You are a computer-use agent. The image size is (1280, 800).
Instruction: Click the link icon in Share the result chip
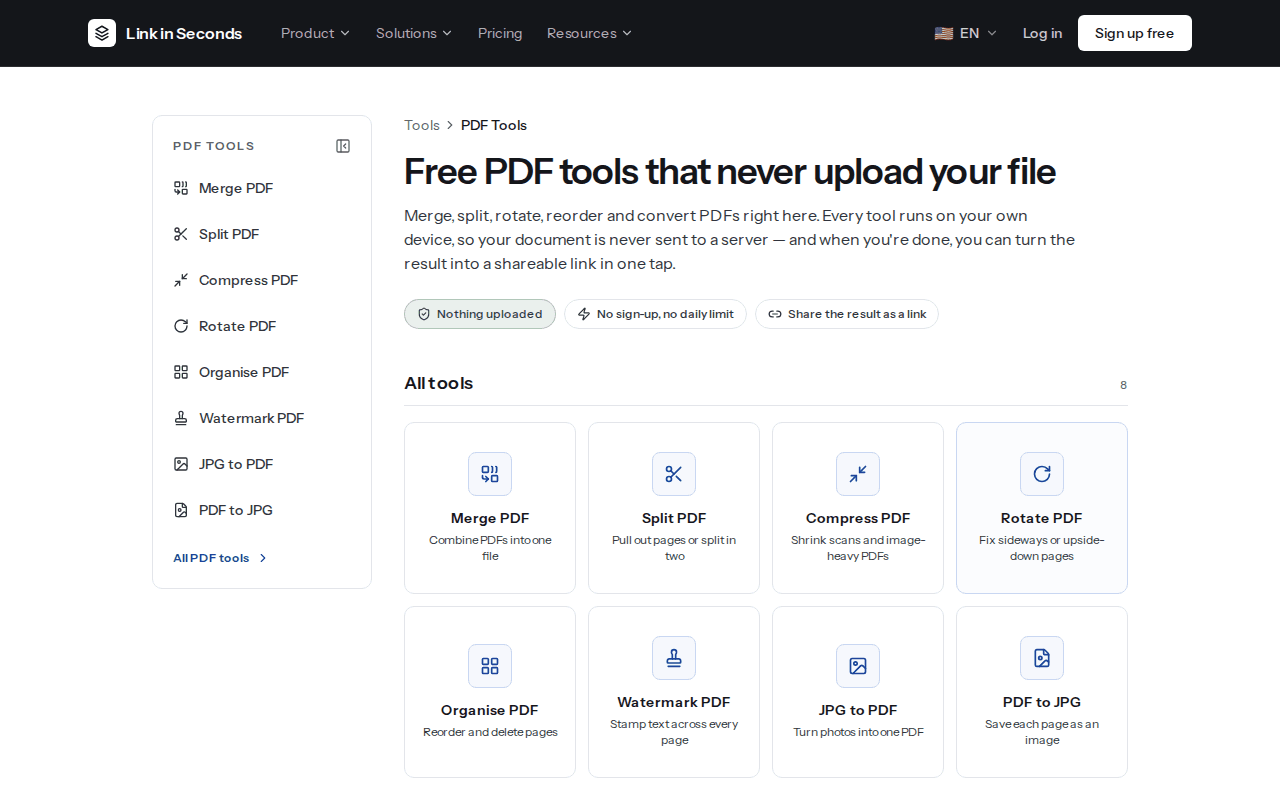(775, 314)
